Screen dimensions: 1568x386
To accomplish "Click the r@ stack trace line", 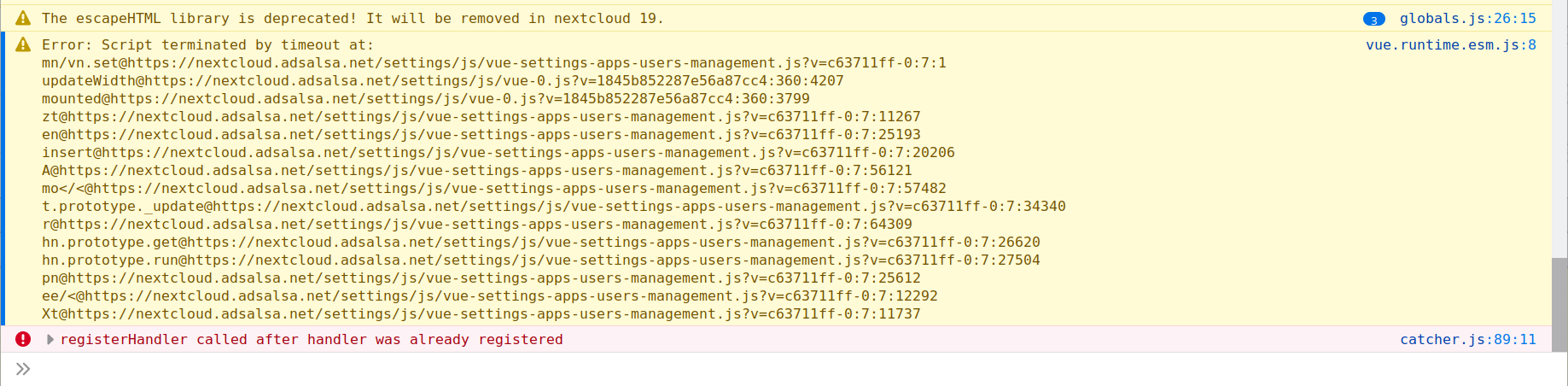I will (x=477, y=224).
